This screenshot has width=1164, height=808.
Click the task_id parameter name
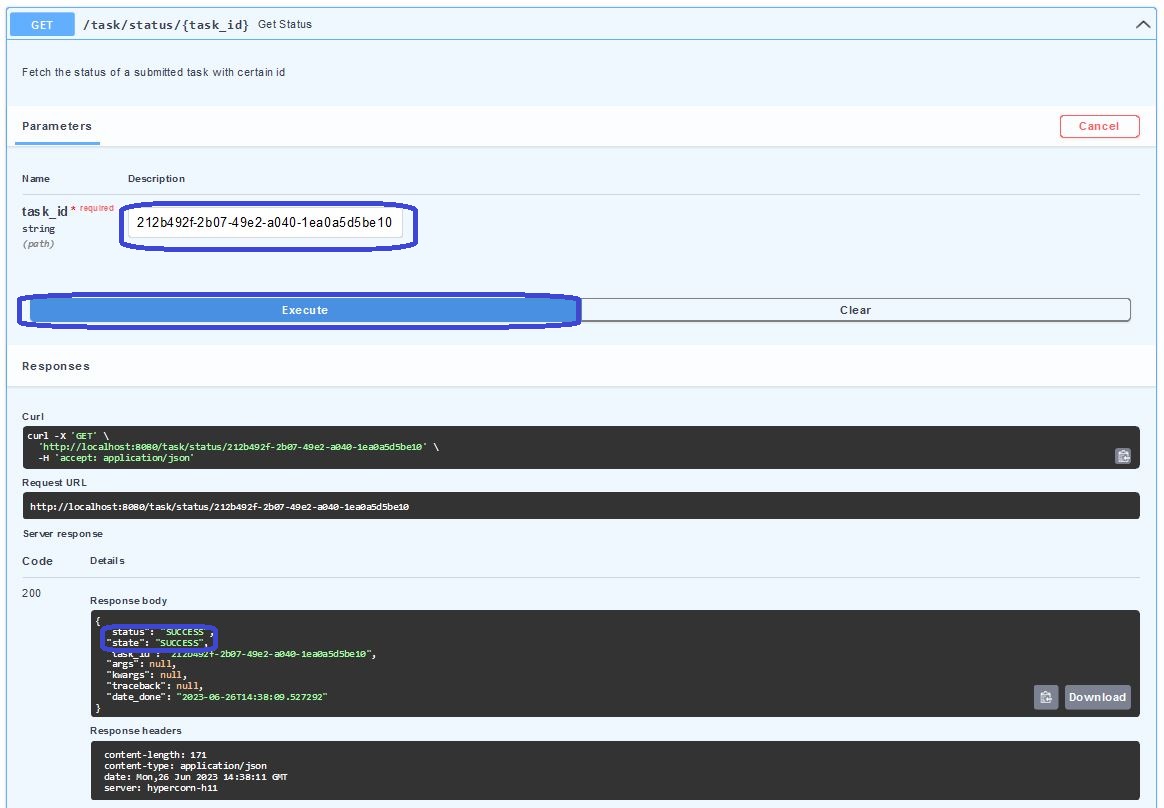point(45,212)
